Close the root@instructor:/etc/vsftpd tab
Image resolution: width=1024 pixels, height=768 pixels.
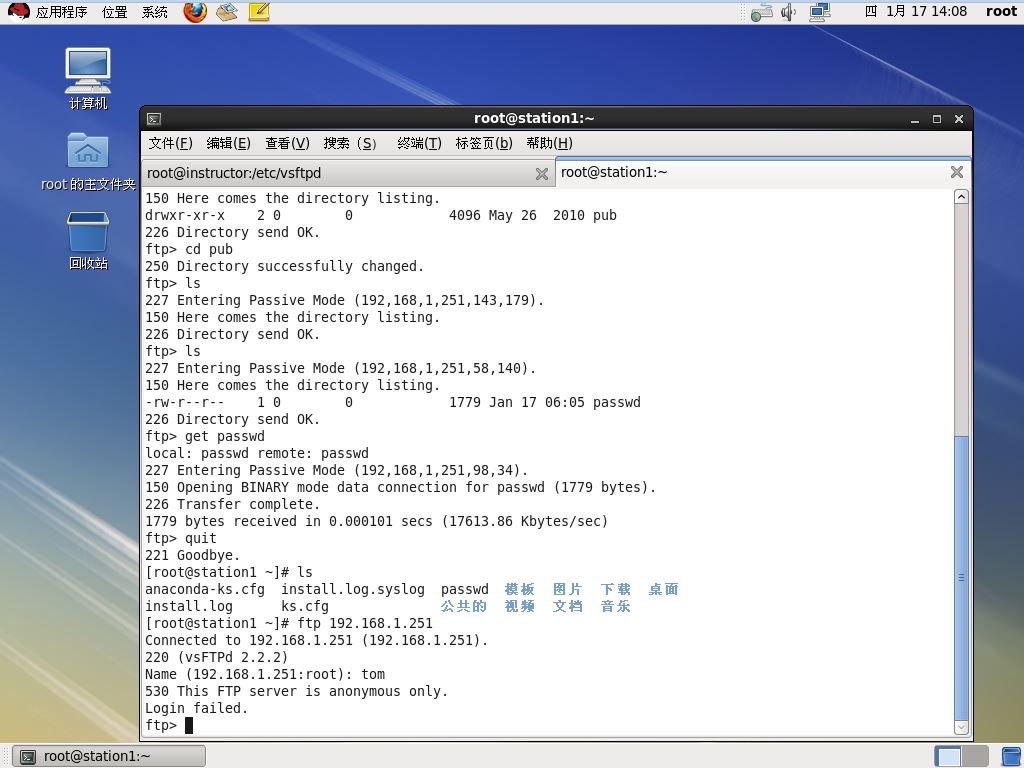[x=541, y=174]
